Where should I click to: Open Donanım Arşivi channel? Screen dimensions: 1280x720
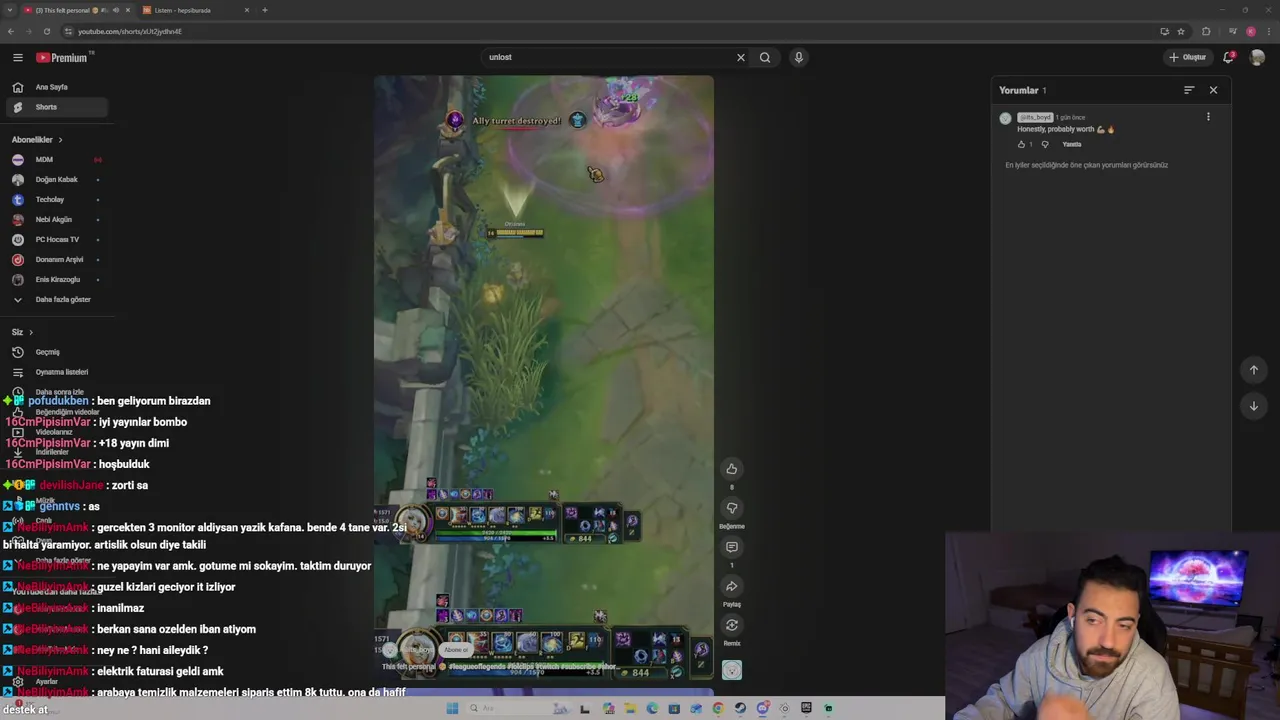pyautogui.click(x=57, y=260)
